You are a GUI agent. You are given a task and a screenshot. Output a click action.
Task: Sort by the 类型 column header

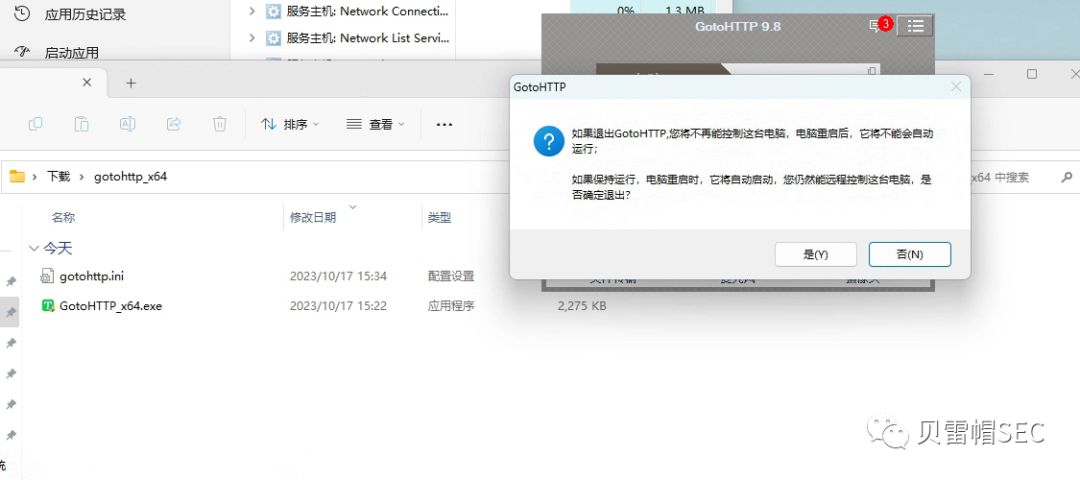[x=439, y=218]
